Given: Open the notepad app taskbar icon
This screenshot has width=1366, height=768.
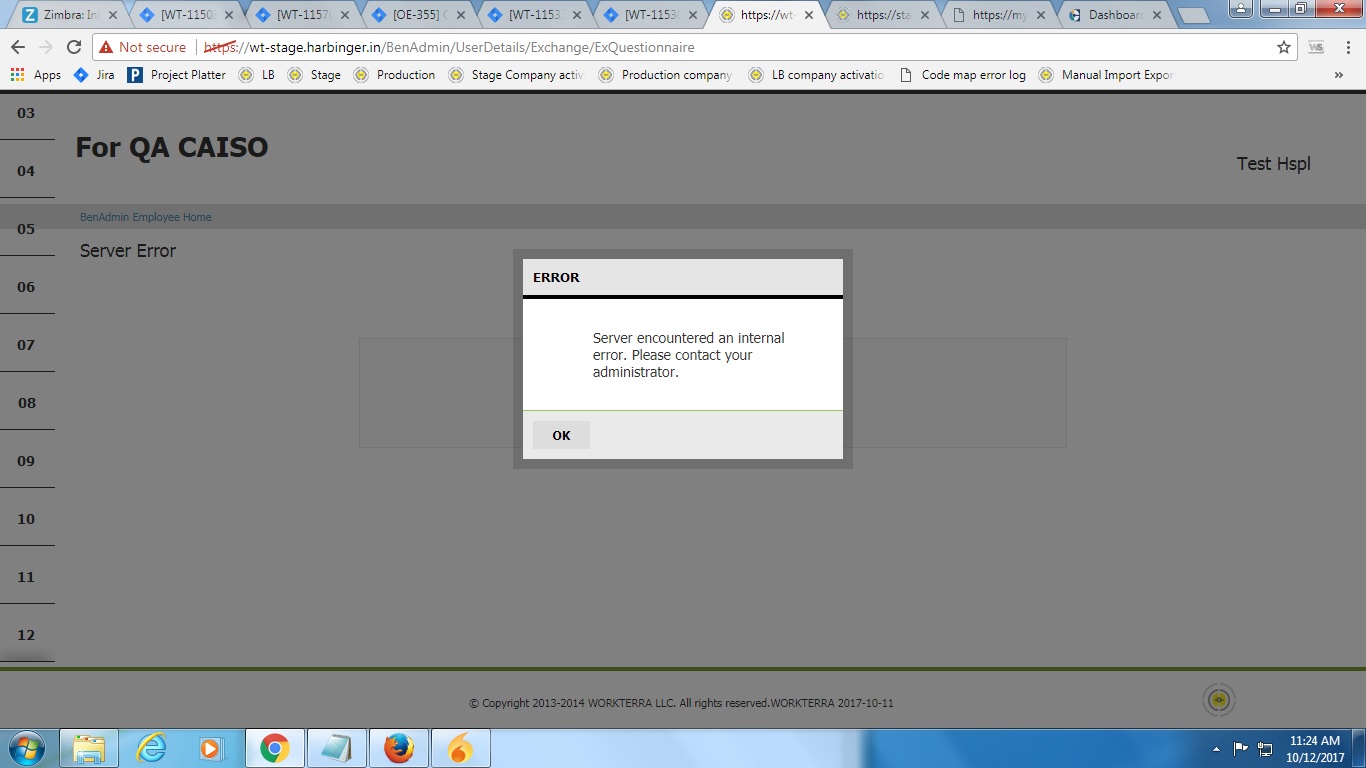Looking at the screenshot, I should 336,748.
